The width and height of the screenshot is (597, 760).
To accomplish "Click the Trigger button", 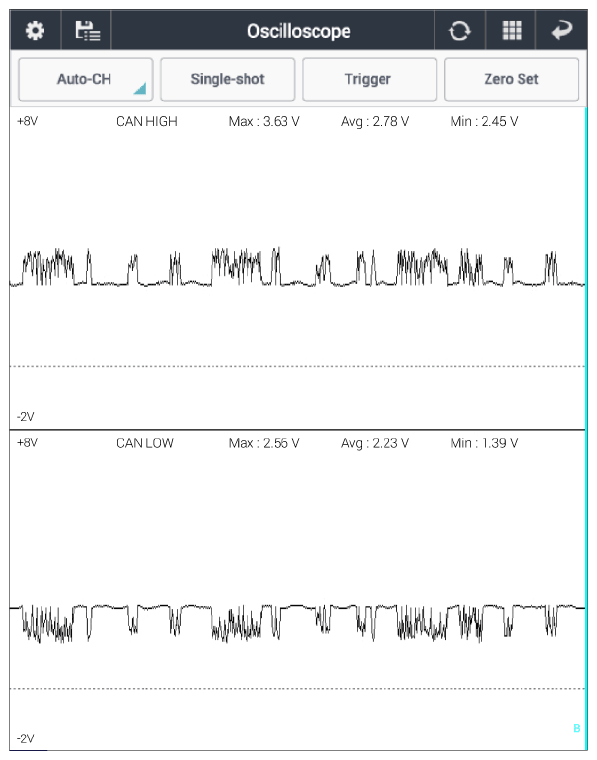I will [369, 79].
